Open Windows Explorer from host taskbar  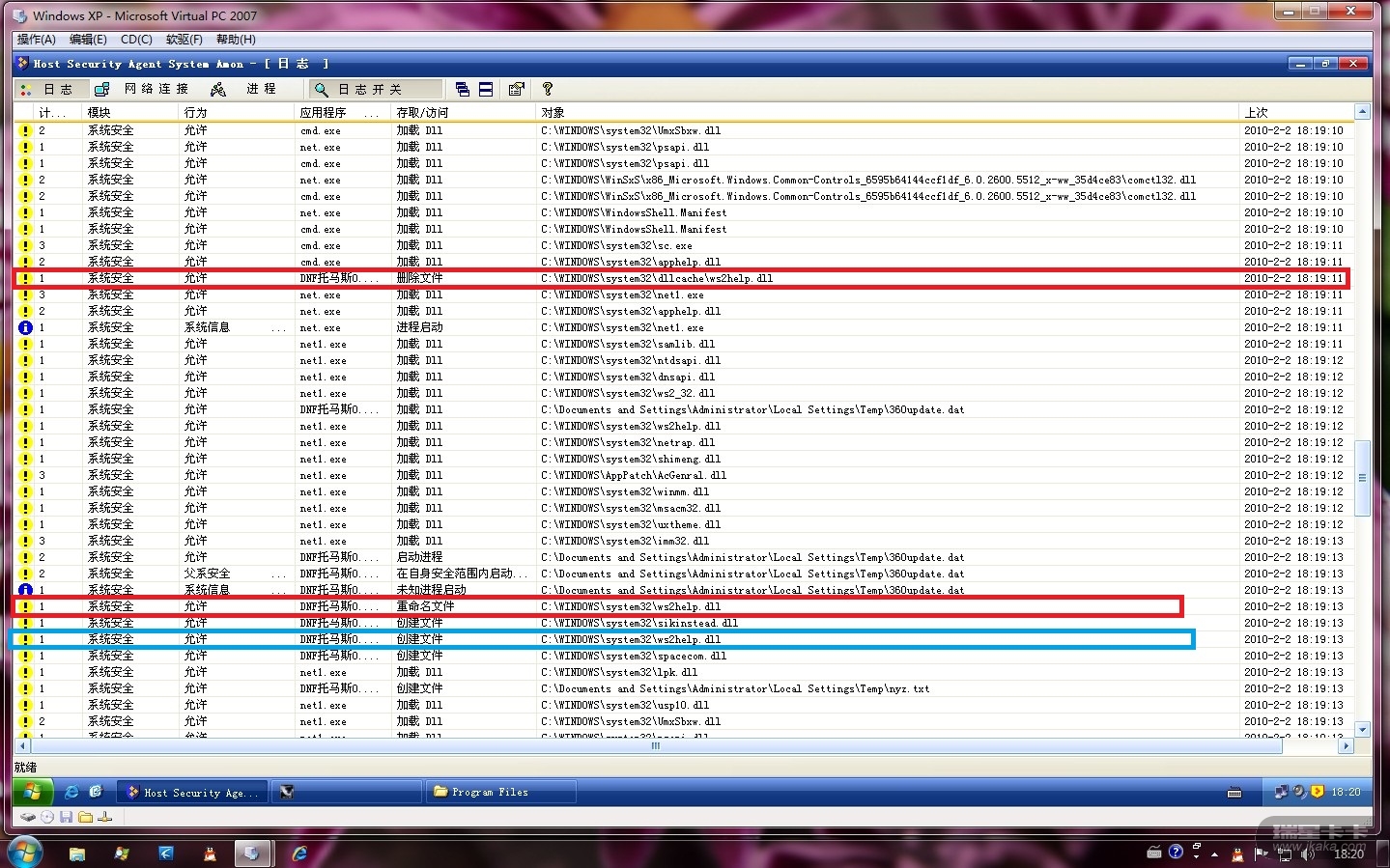point(77,854)
